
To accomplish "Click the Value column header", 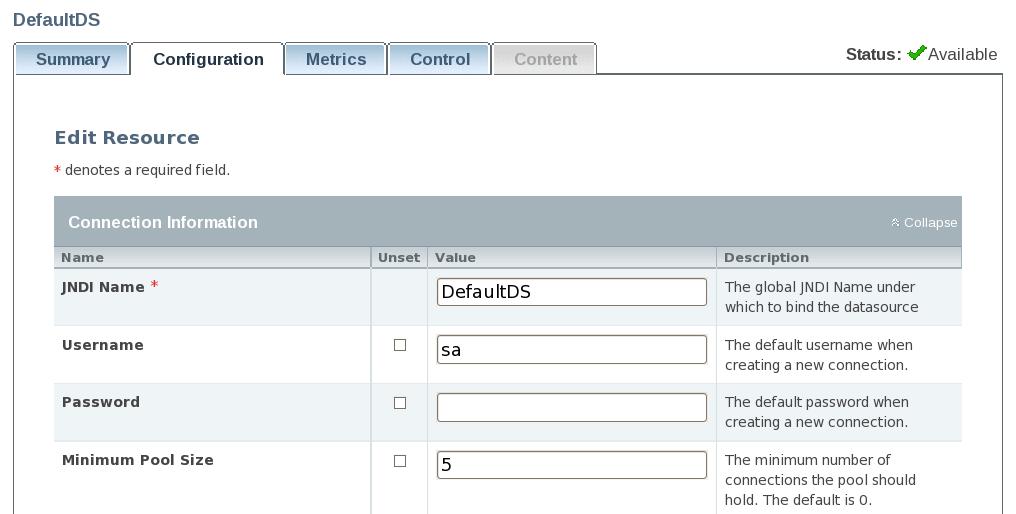I will [x=455, y=257].
